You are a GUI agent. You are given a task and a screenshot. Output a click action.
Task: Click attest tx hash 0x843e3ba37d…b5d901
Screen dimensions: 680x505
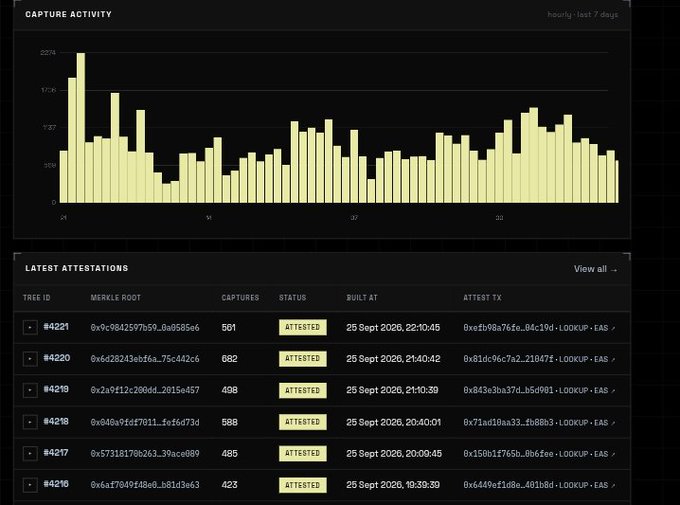508,390
